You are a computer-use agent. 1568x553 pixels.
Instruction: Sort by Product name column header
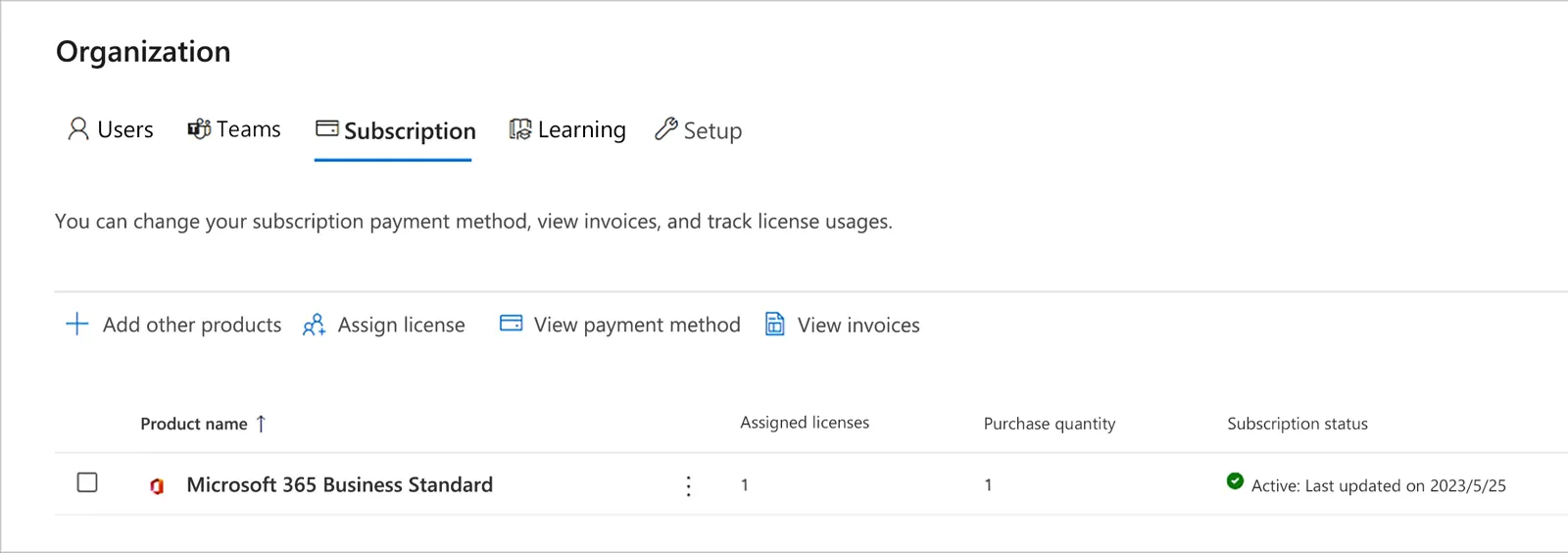(194, 424)
